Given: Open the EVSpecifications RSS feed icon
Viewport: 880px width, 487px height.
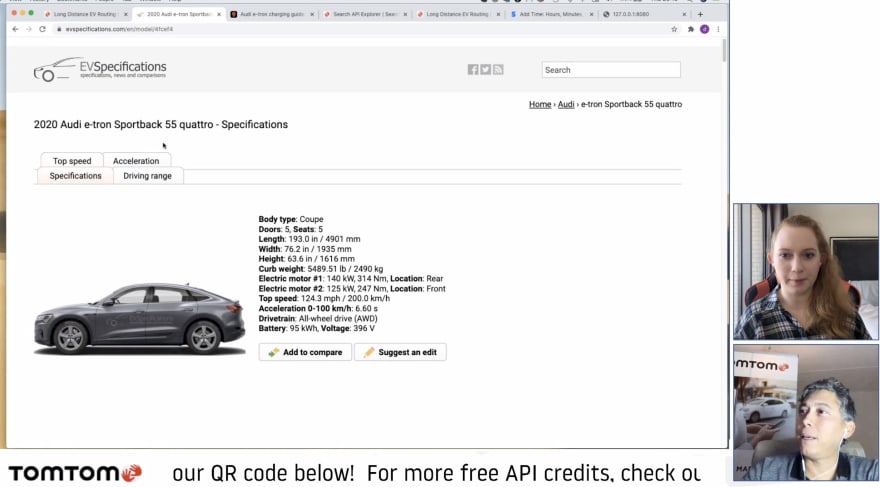Looking at the screenshot, I should pyautogui.click(x=498, y=70).
